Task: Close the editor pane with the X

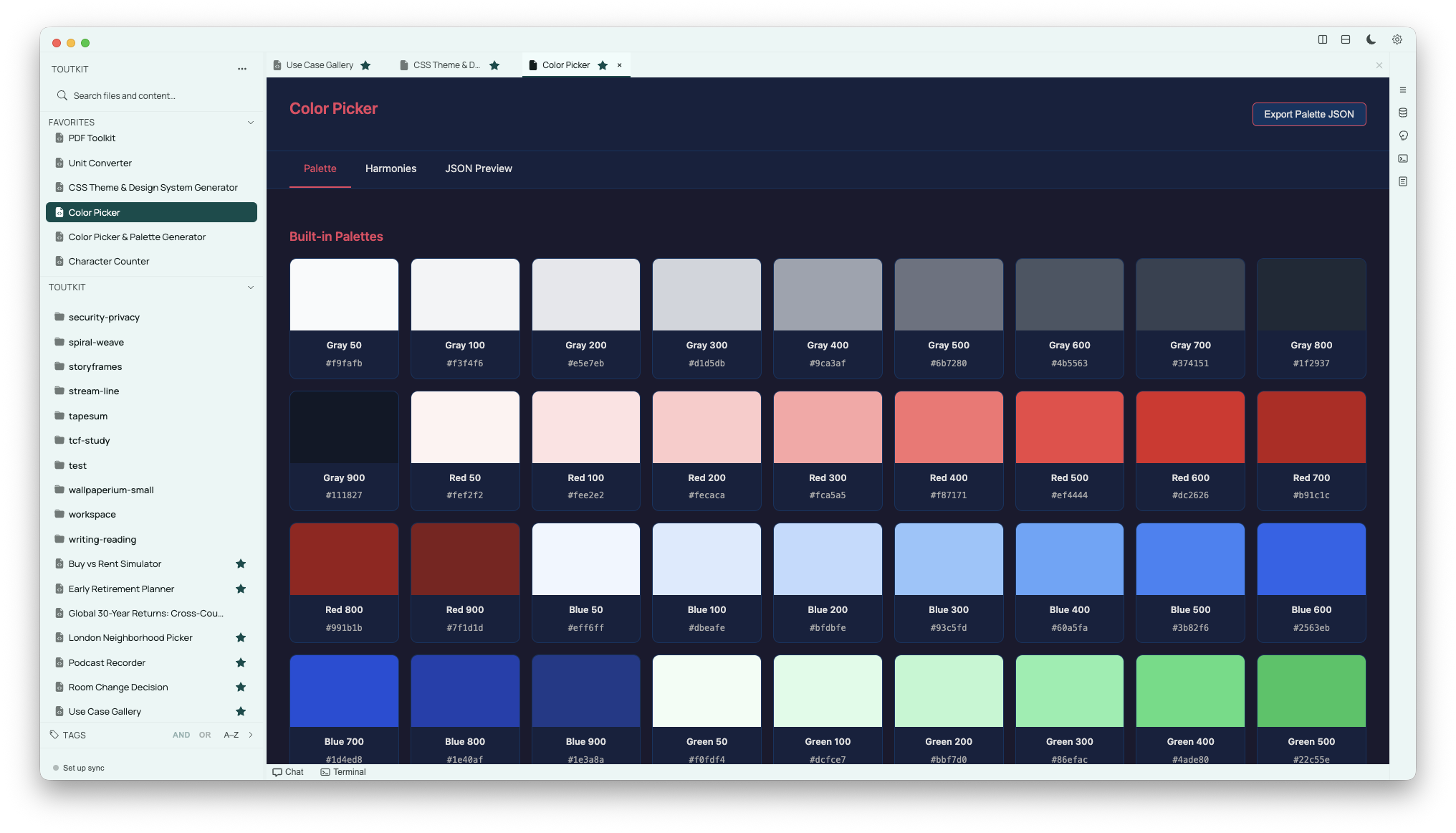Action: pos(1379,65)
